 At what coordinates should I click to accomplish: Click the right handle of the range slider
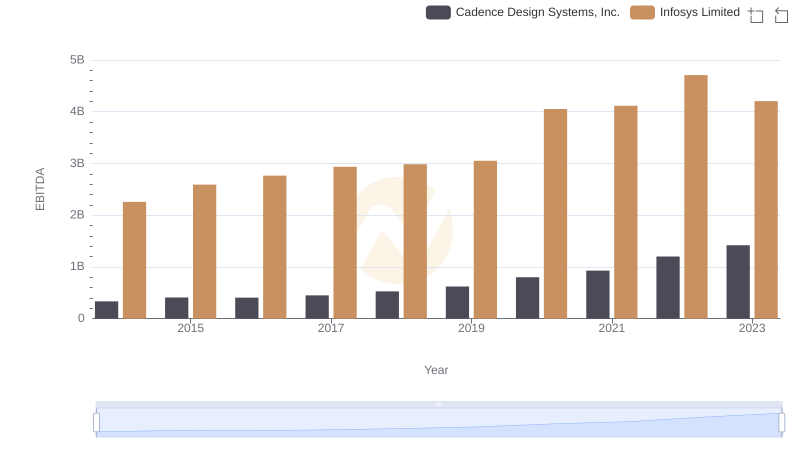pyautogui.click(x=781, y=423)
